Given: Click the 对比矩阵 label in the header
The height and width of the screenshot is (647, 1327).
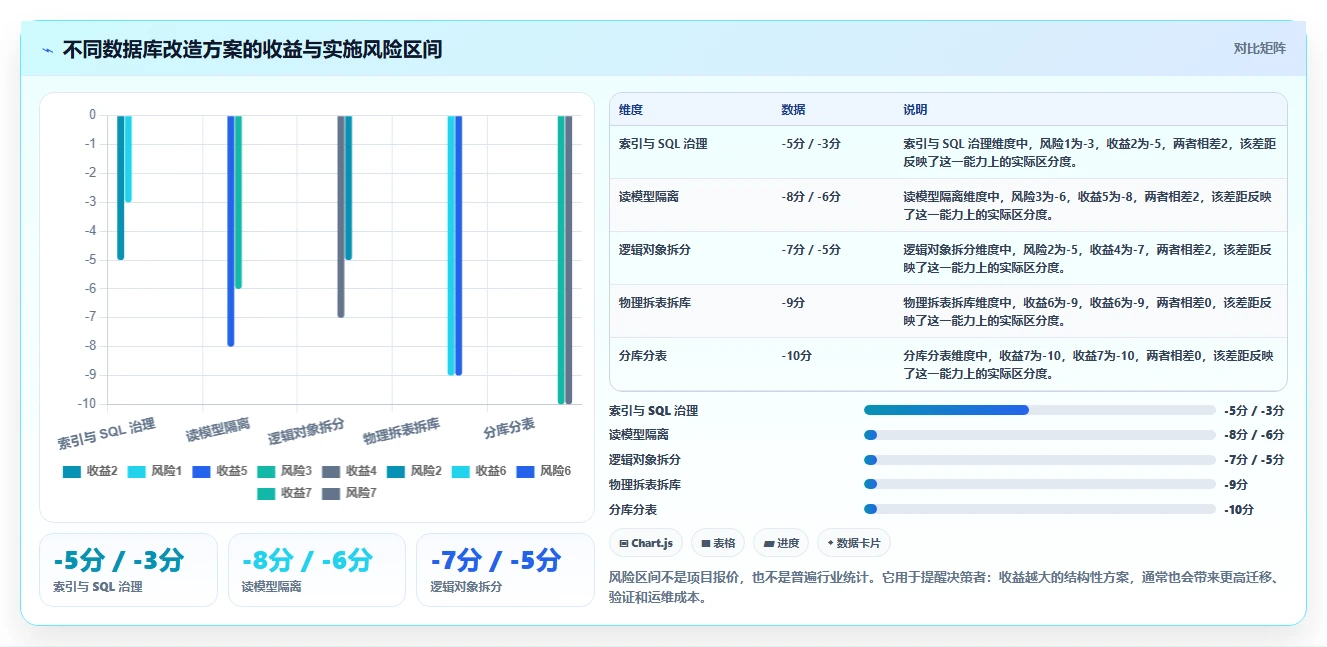Looking at the screenshot, I should point(1259,48).
